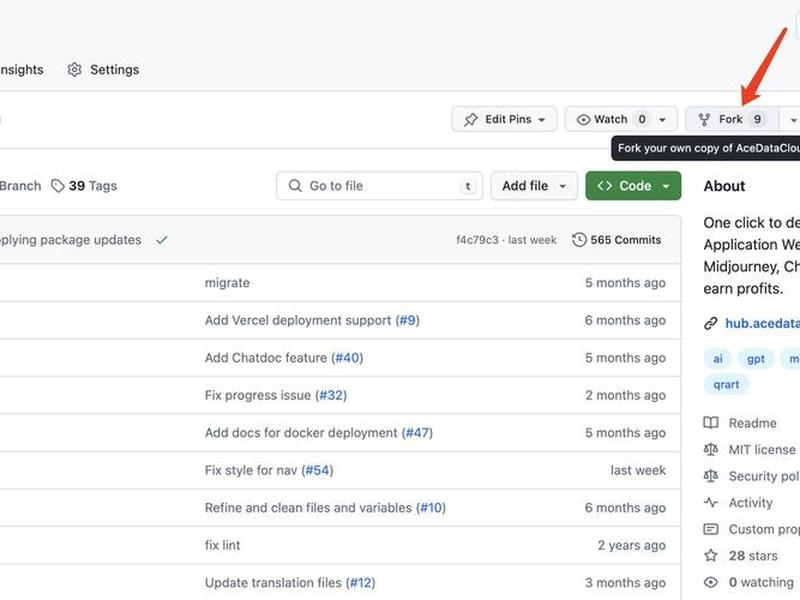Click the Security policy scales icon

click(711, 476)
